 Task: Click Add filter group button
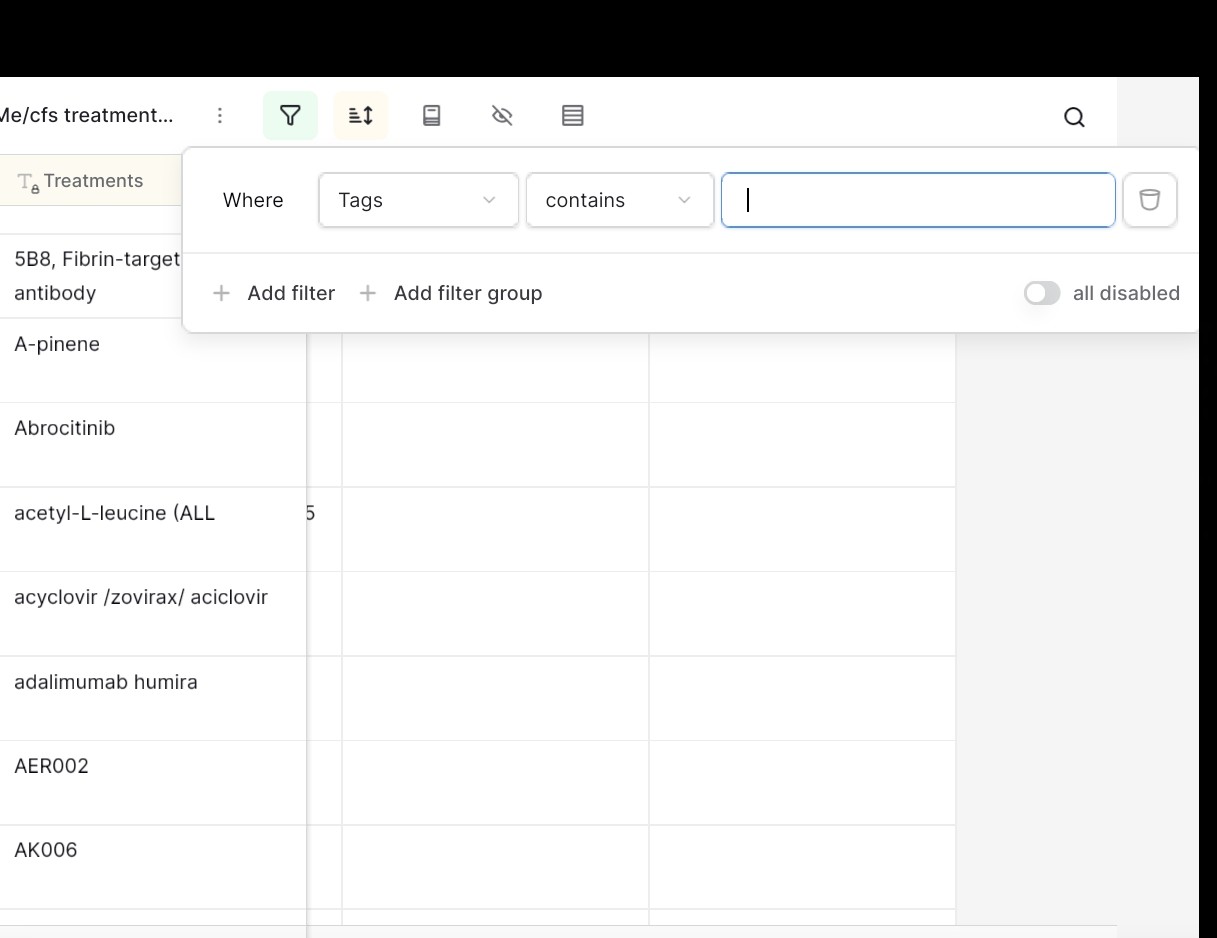(451, 293)
